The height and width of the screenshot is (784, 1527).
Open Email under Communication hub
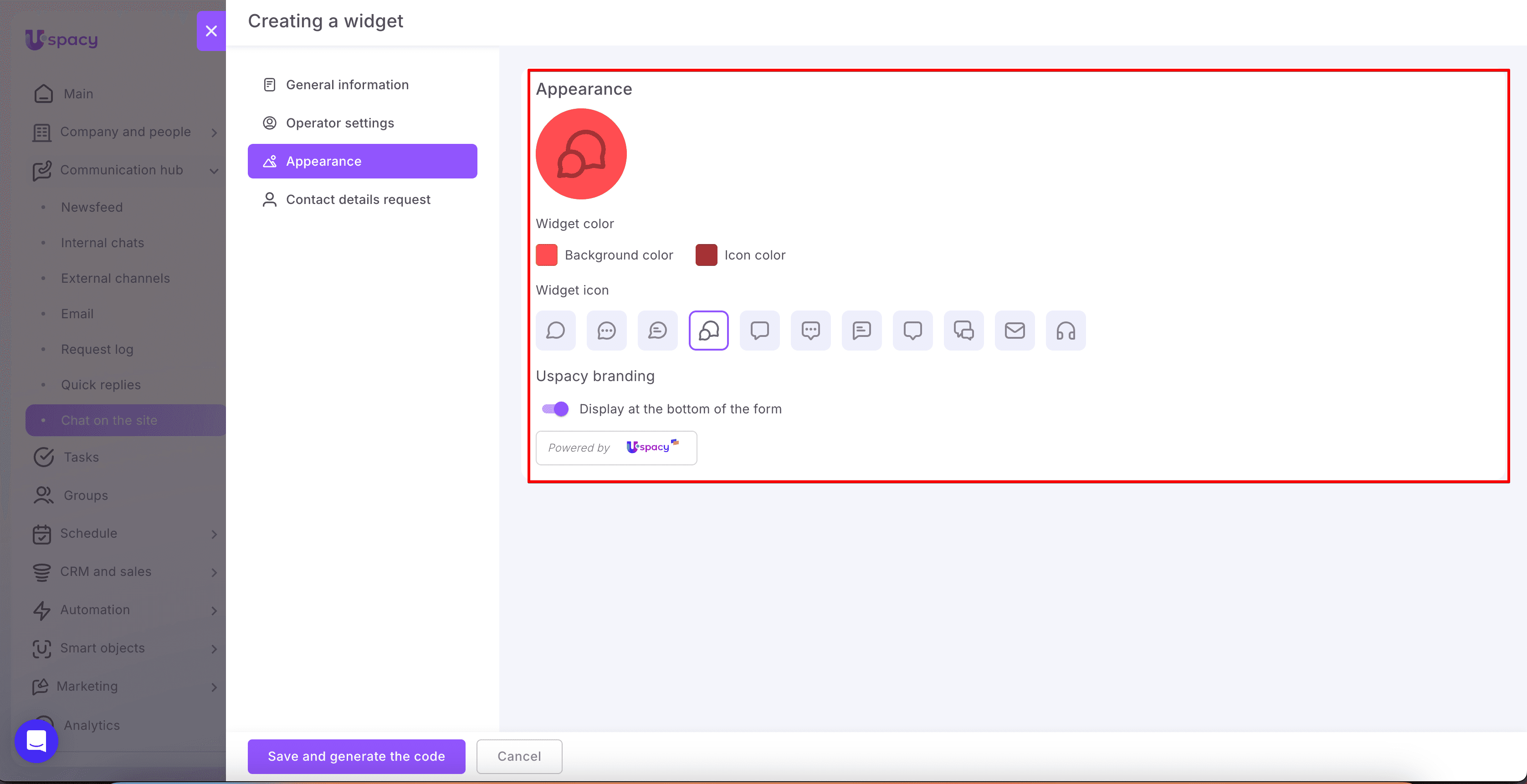(x=77, y=314)
